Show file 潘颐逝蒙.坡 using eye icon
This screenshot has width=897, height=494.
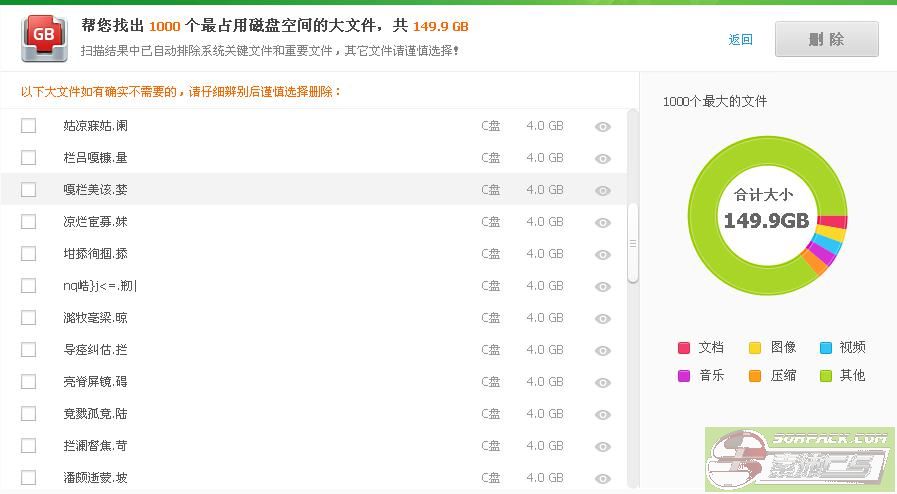point(603,478)
